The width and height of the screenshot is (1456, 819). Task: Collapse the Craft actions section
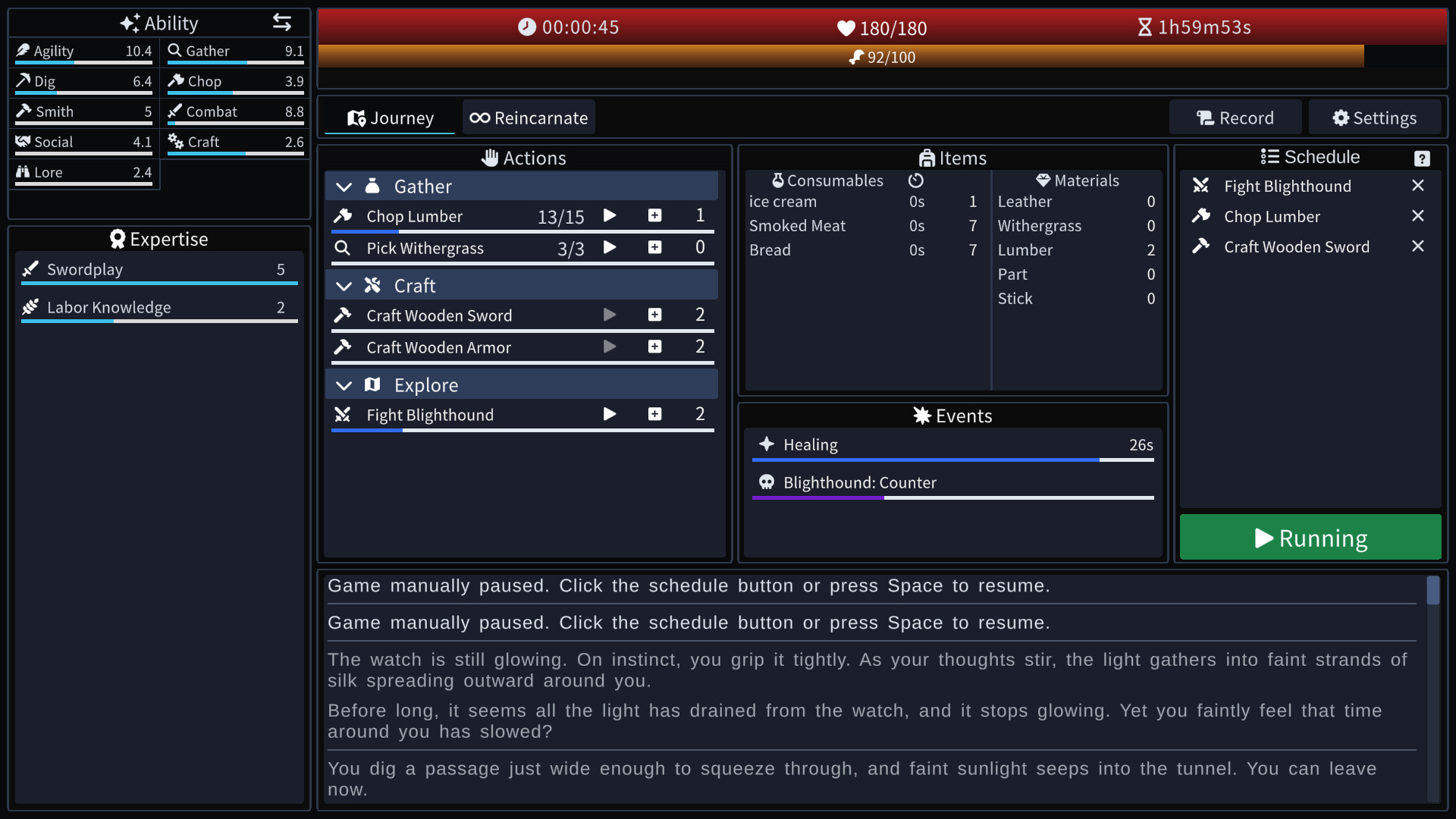344,286
